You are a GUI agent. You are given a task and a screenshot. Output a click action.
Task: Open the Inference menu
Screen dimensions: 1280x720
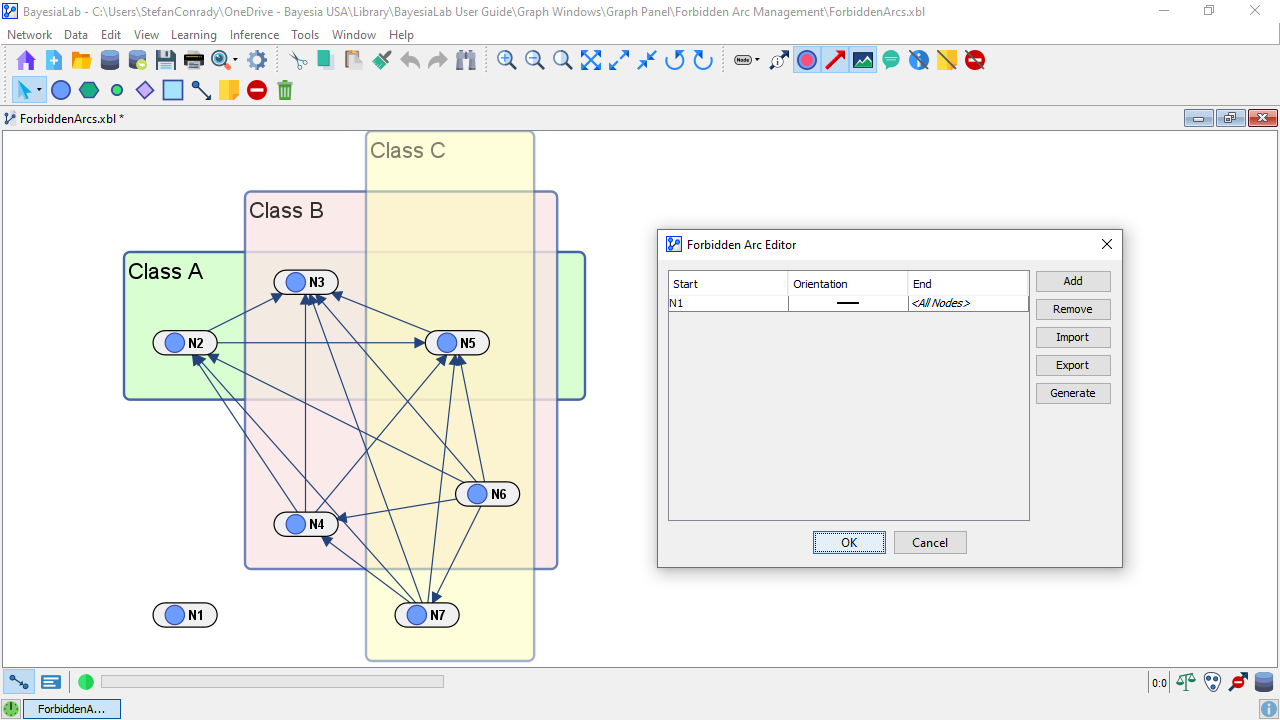pyautogui.click(x=255, y=35)
